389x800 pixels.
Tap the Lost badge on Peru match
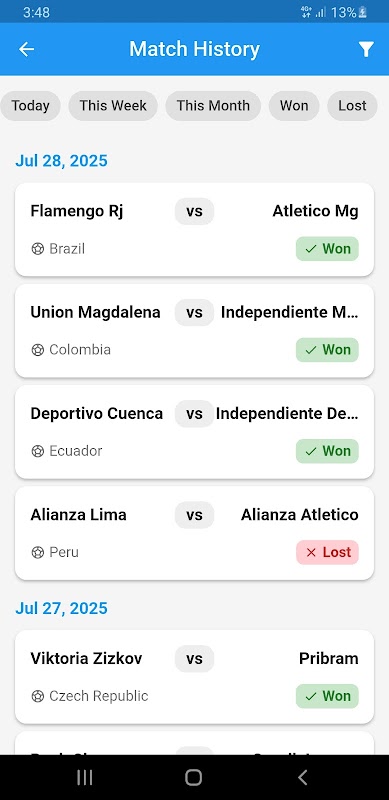[x=327, y=553]
